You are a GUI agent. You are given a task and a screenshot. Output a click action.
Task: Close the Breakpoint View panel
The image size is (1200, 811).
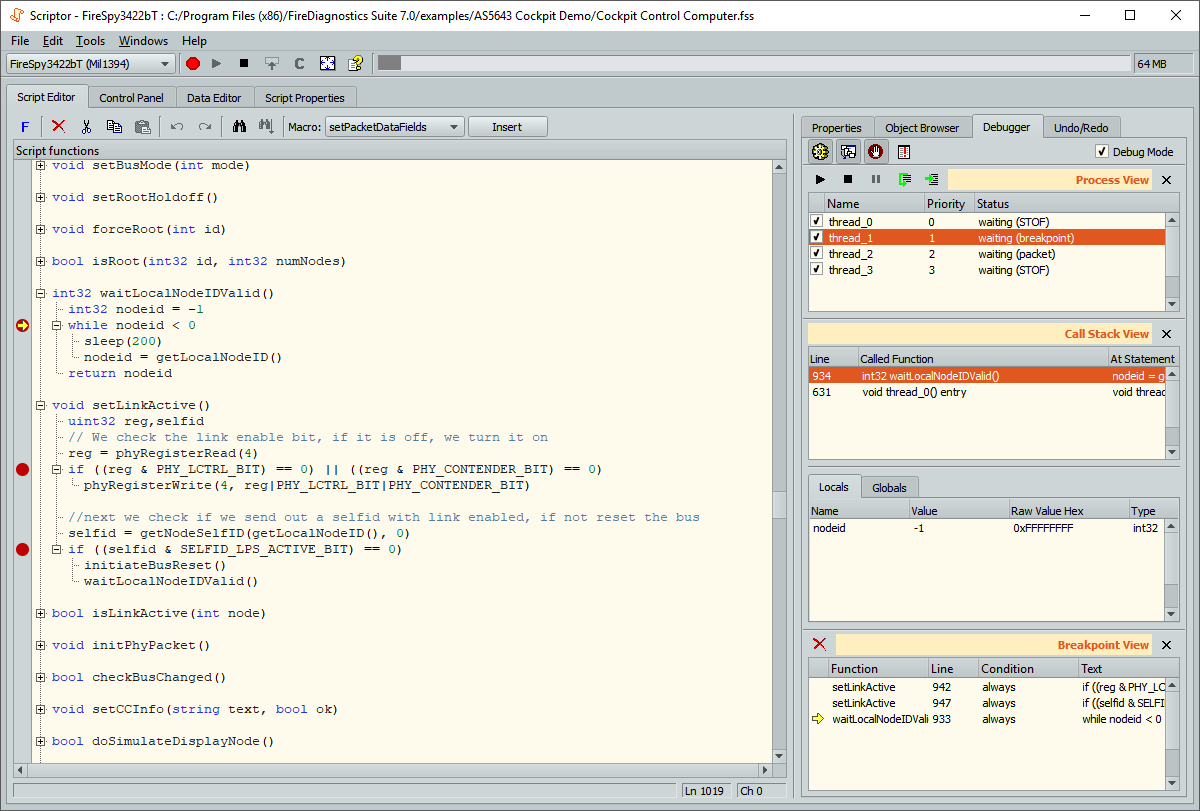pyautogui.click(x=1166, y=645)
